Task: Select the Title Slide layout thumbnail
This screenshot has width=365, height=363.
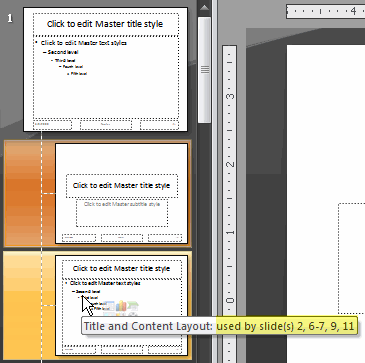Action: tap(121, 194)
